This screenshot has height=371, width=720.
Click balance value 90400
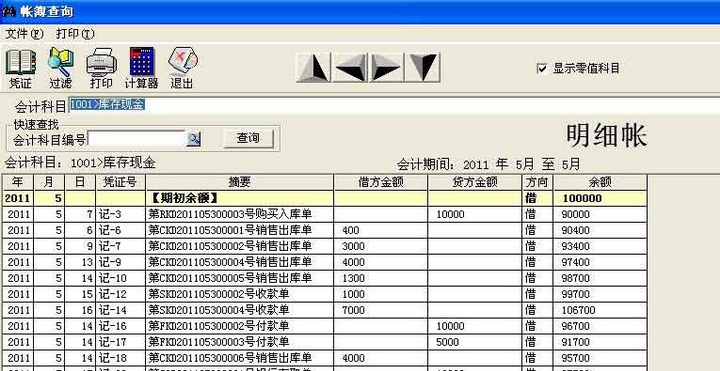[x=576, y=231]
